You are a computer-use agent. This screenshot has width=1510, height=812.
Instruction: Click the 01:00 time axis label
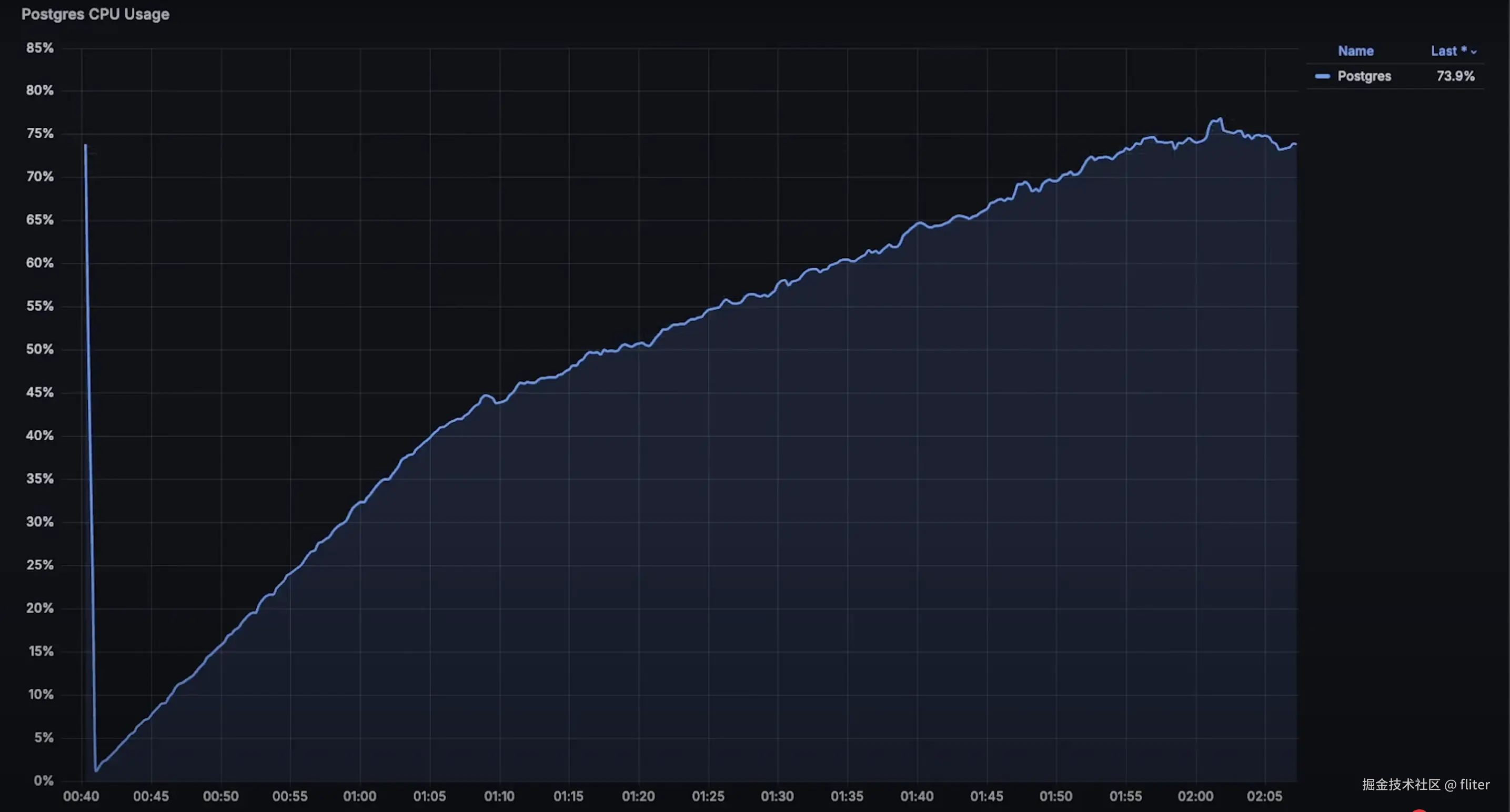pos(359,796)
